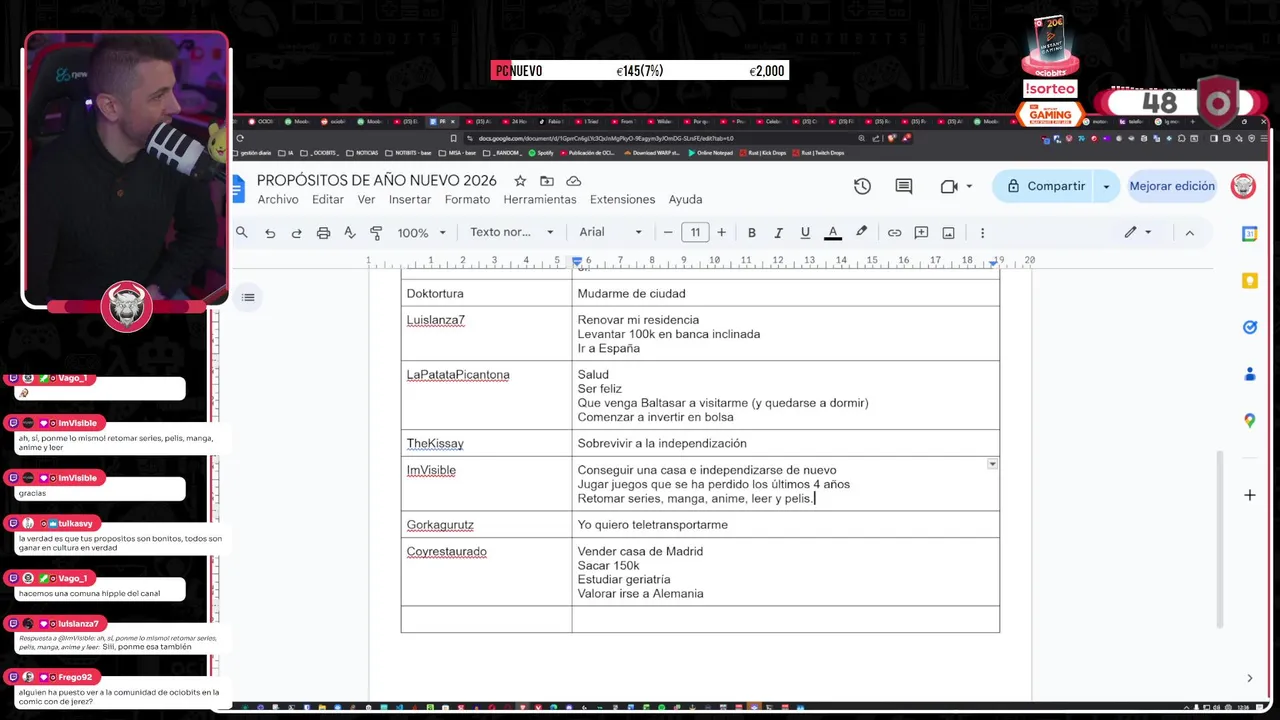Viewport: 1280px width, 720px height.
Task: Show the document outline panel
Action: [x=248, y=297]
